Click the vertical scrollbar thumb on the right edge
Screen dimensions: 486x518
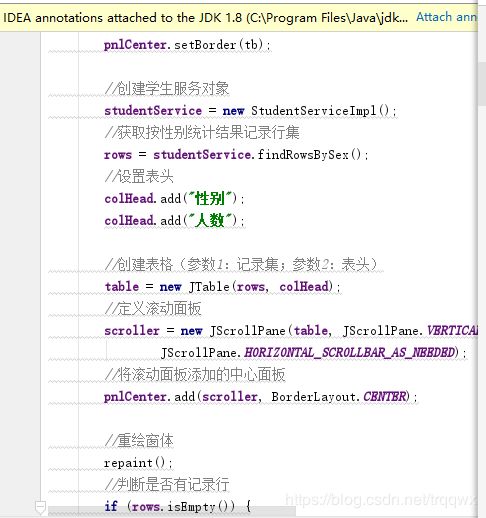482,83
